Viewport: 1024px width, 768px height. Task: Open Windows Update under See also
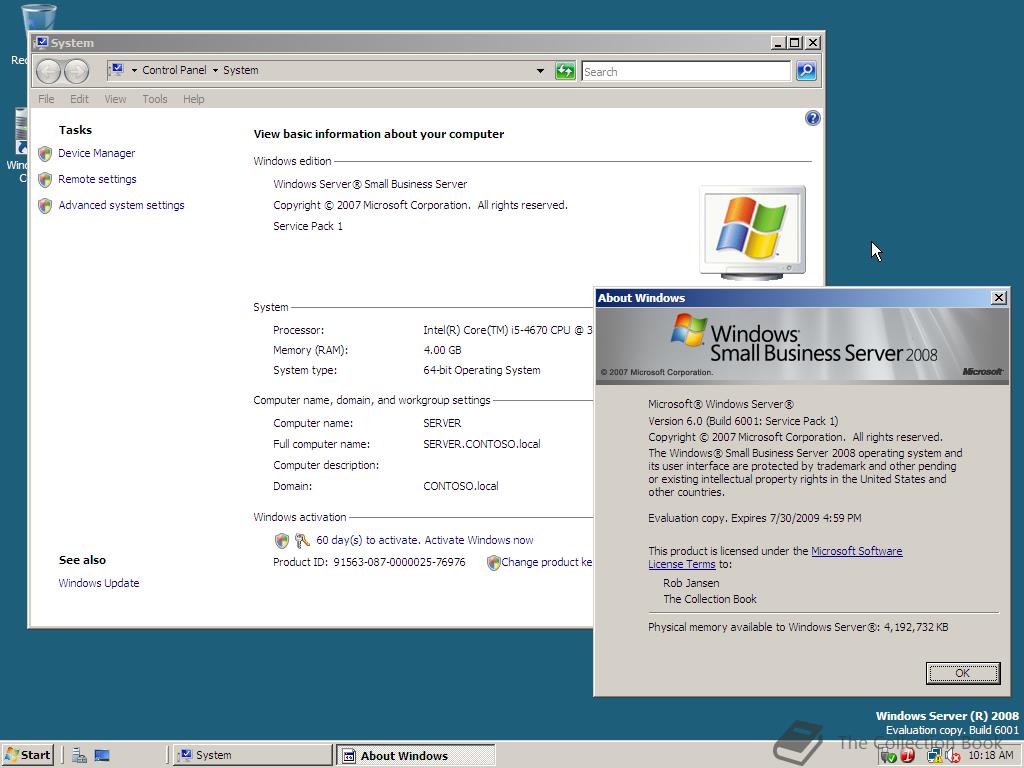[99, 583]
